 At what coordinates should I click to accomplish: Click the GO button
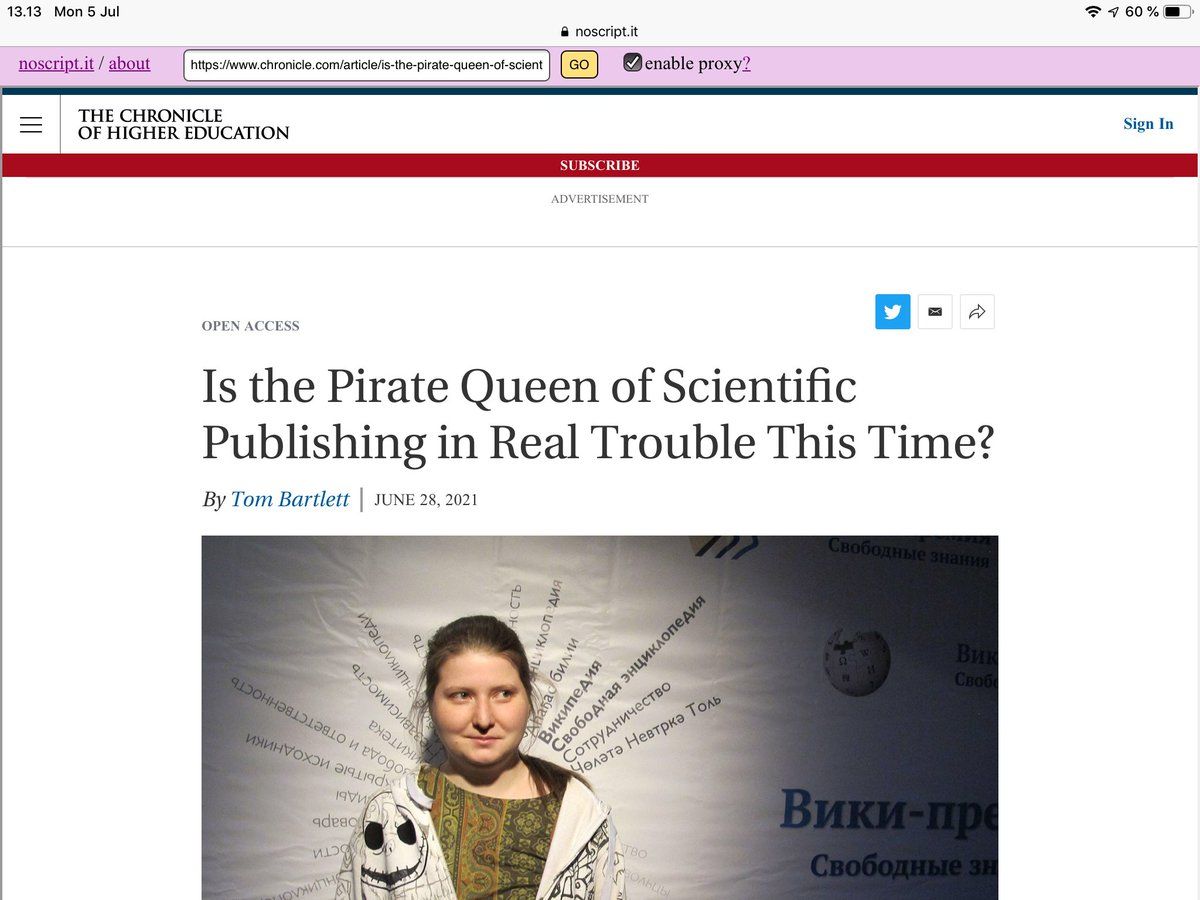(x=579, y=65)
